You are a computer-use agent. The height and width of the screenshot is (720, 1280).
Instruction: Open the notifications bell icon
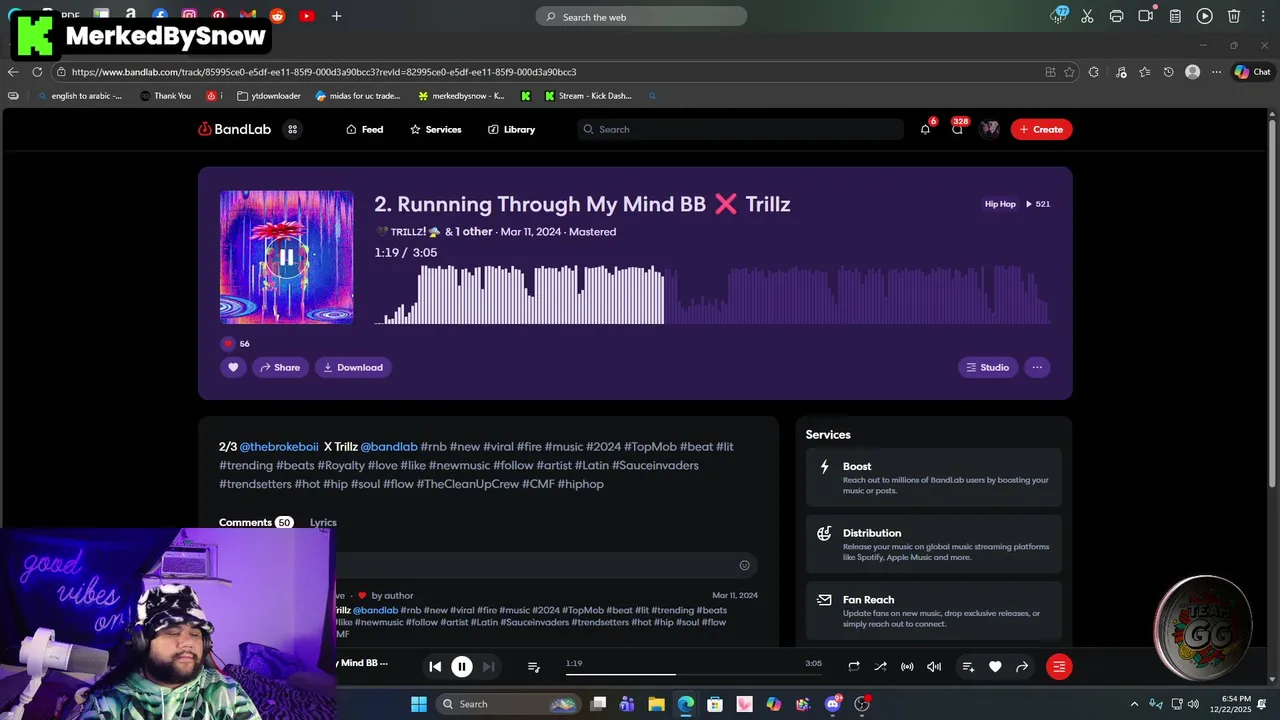[925, 129]
